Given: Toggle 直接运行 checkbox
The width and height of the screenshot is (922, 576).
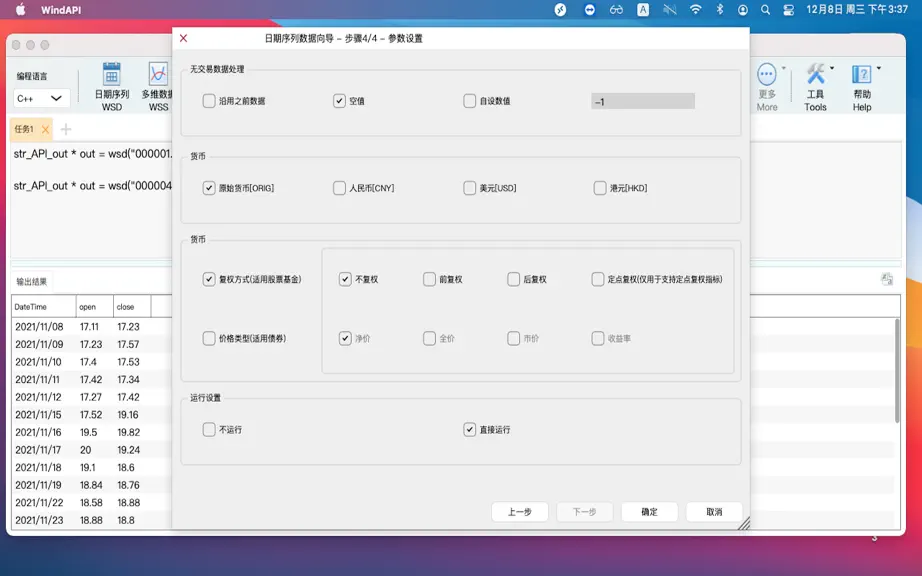Looking at the screenshot, I should click(x=469, y=429).
